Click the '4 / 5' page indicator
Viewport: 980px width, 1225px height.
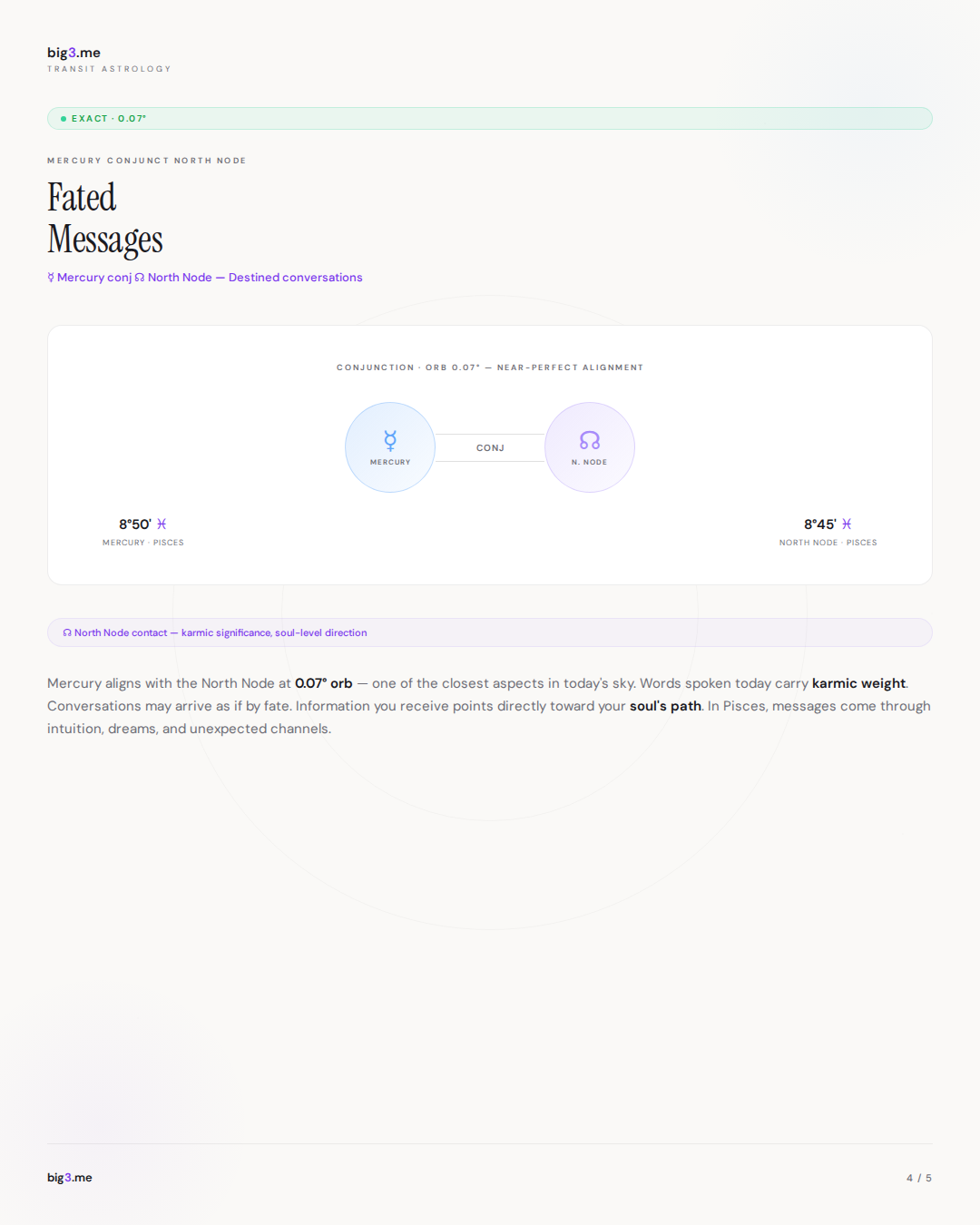tap(918, 1178)
